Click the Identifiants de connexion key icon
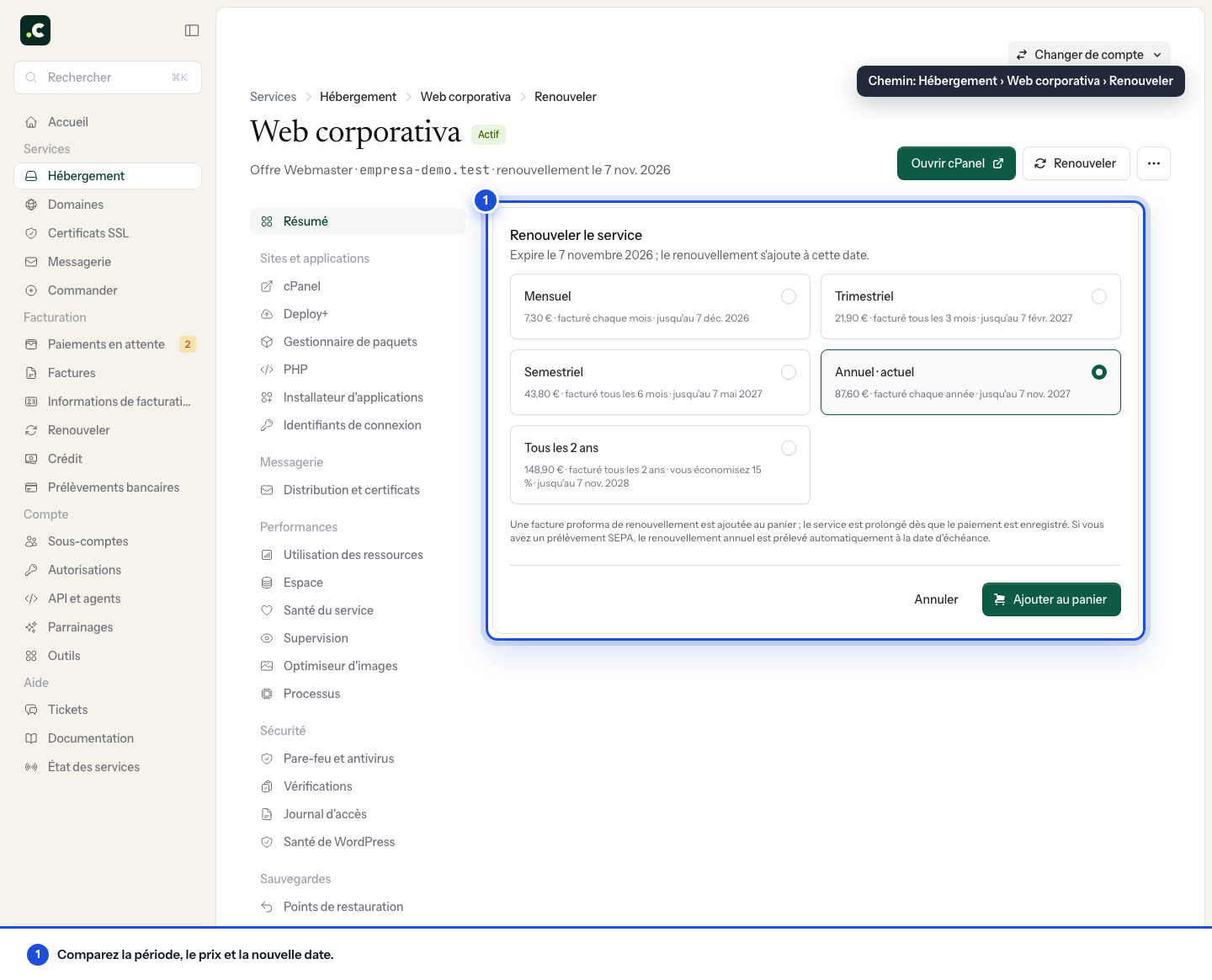Image resolution: width=1212 pixels, height=980 pixels. point(267,425)
